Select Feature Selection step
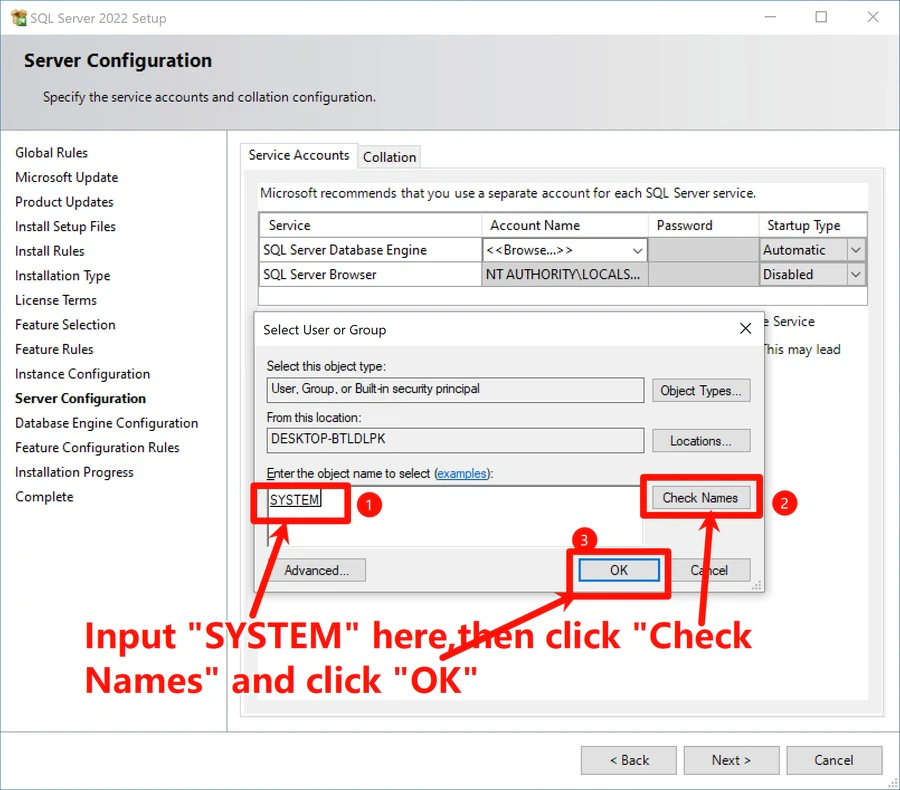Viewport: 900px width, 790px height. [65, 325]
